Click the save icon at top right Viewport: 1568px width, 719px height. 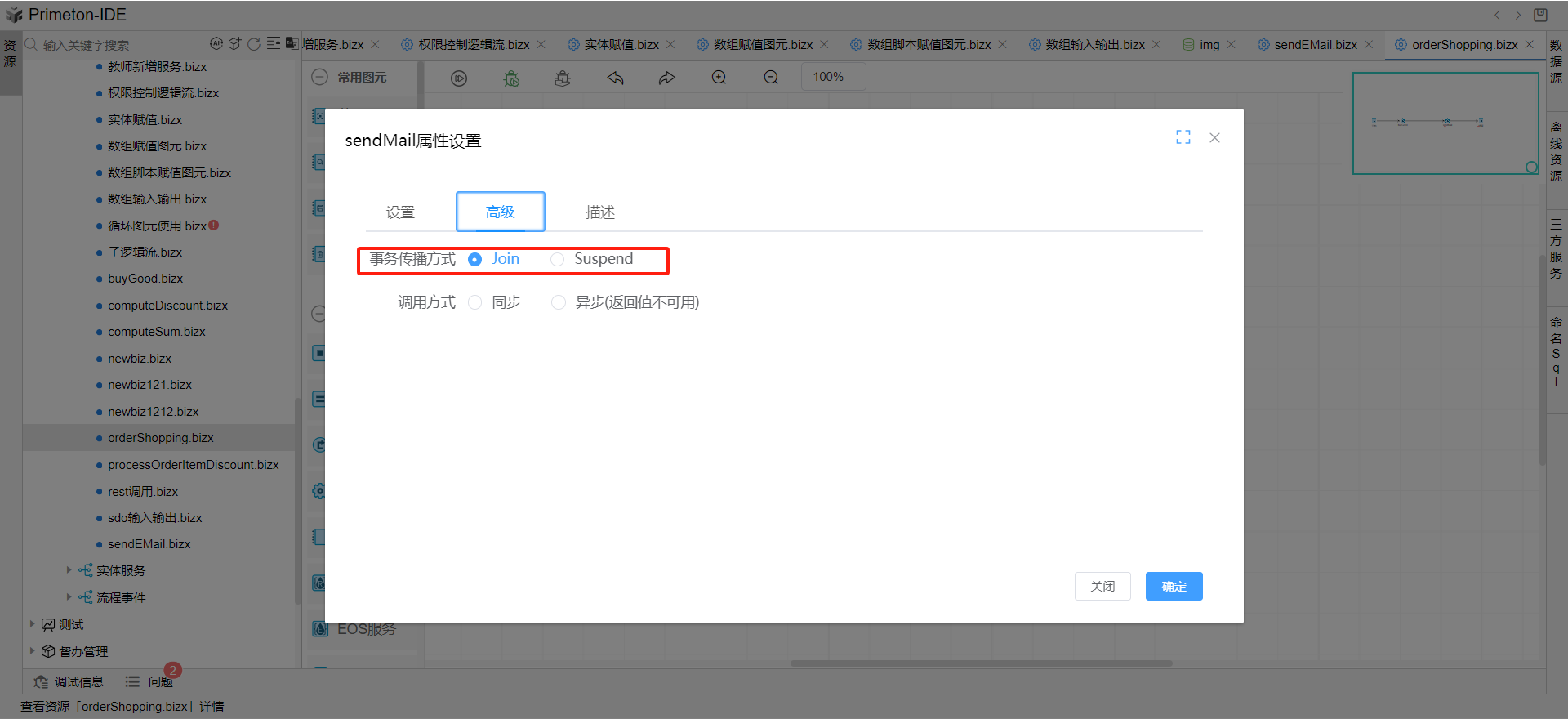pos(1540,15)
